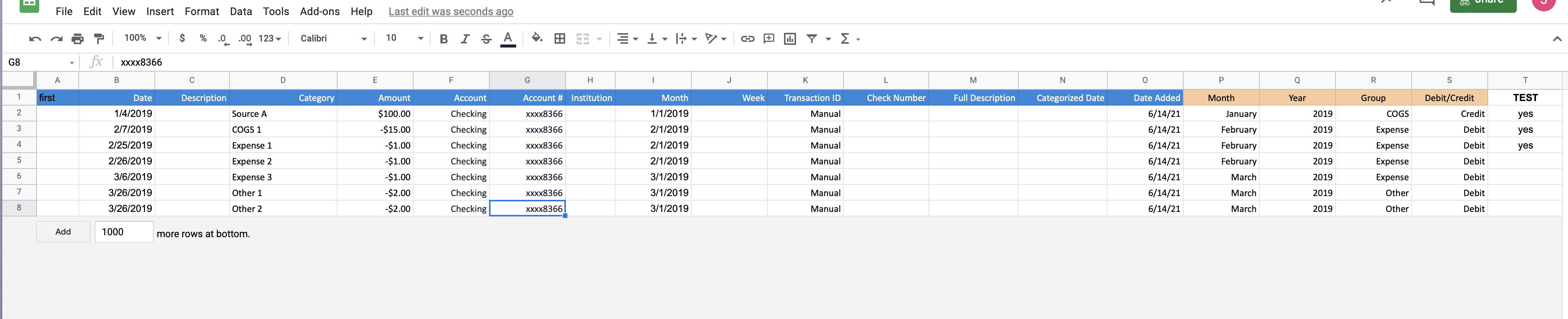Screen dimensions: 1568x319
Task: Click the Transaction ID header cell
Action: pos(805,97)
